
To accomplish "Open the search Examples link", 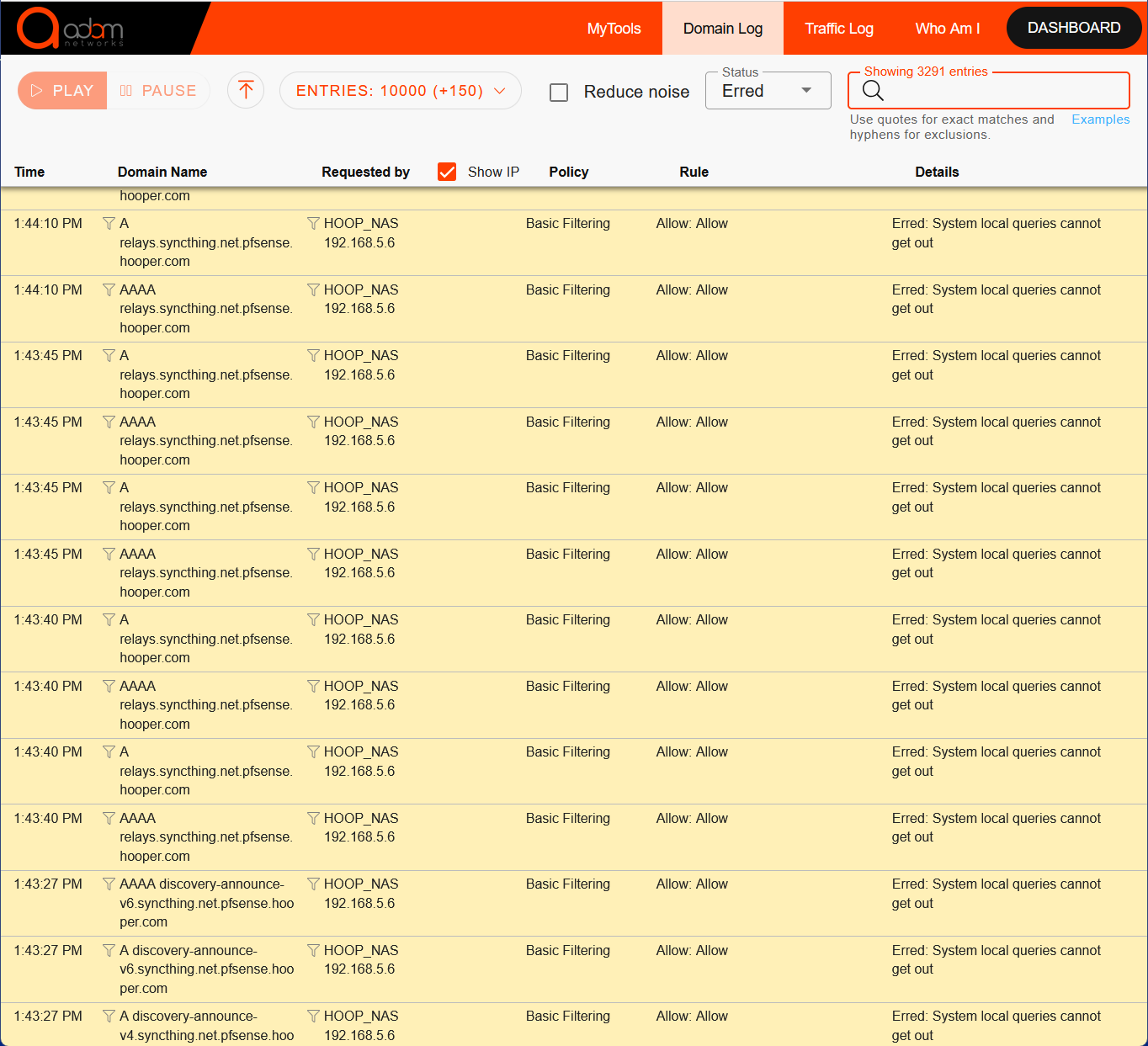I will 1100,119.
